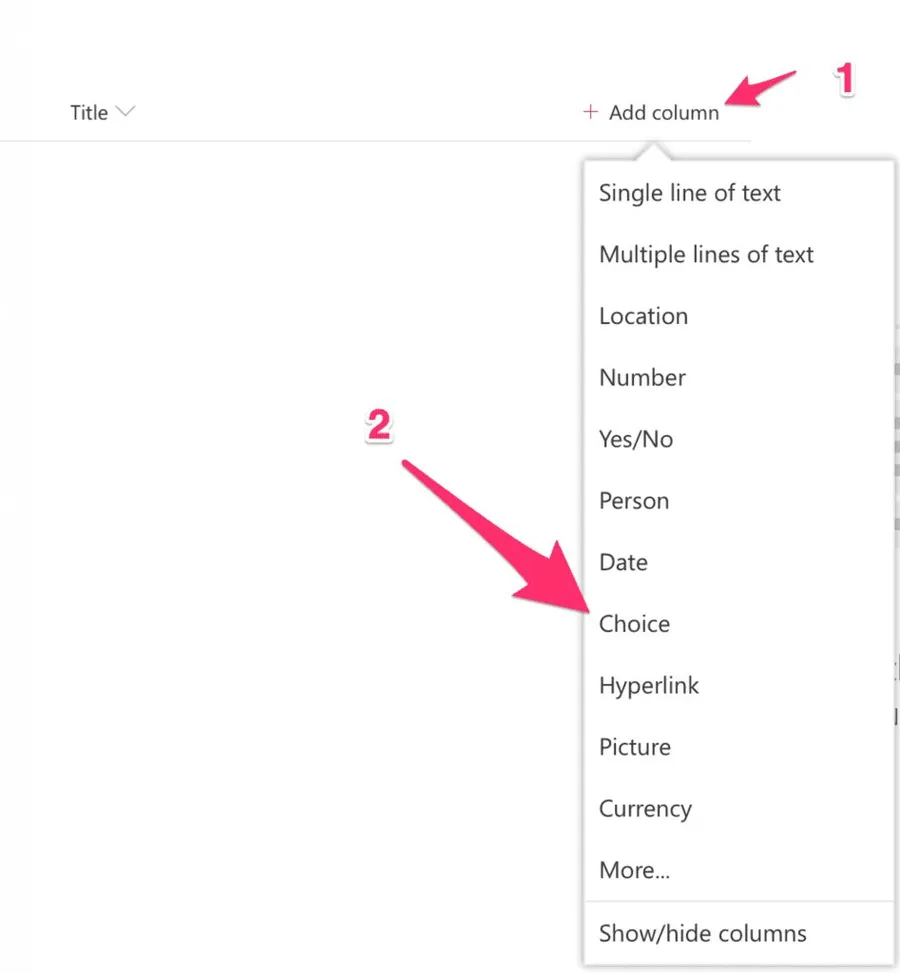
Task: Click the pink annotation number 2
Action: (378, 427)
